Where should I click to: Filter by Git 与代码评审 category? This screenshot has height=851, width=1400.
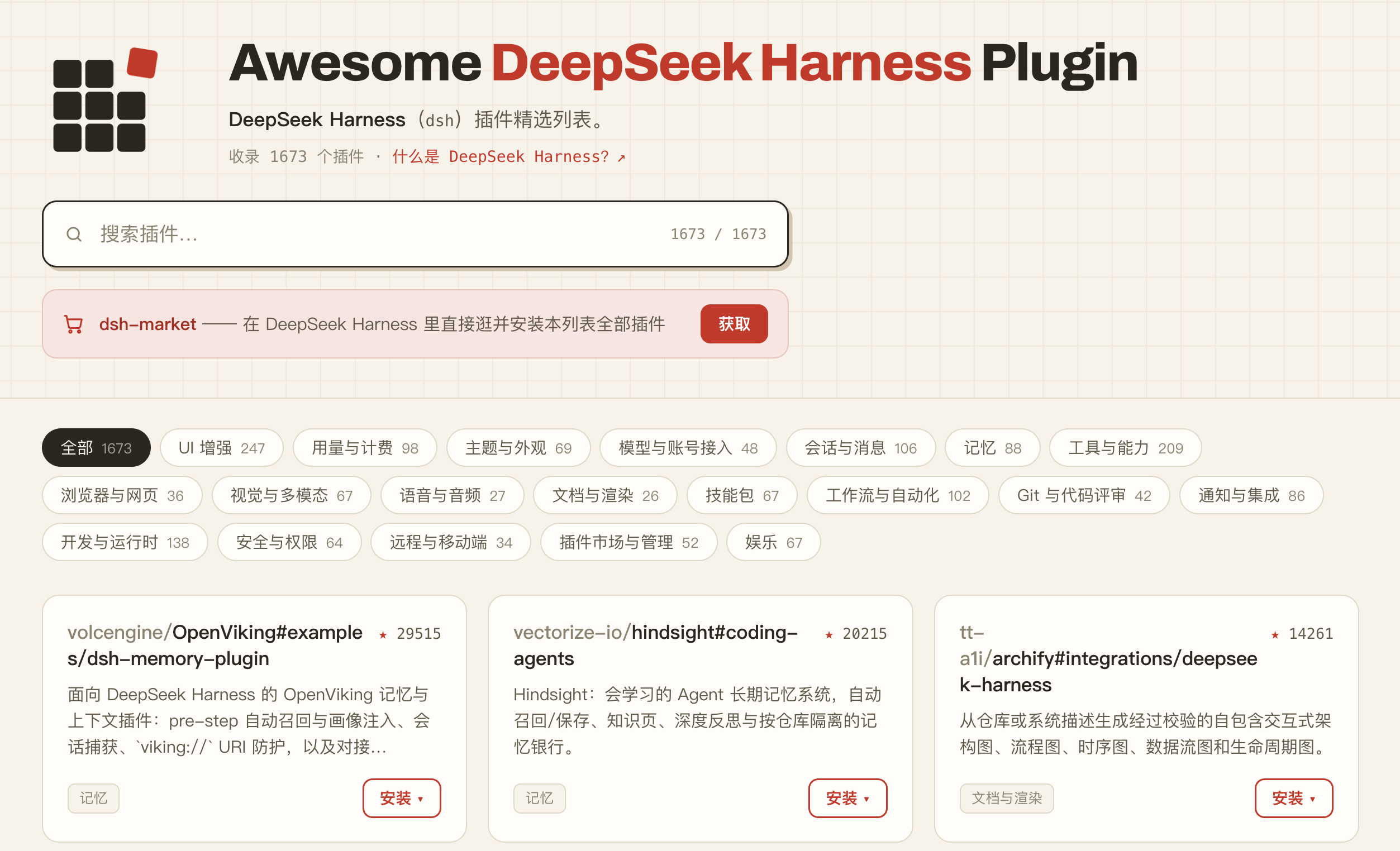click(1084, 495)
